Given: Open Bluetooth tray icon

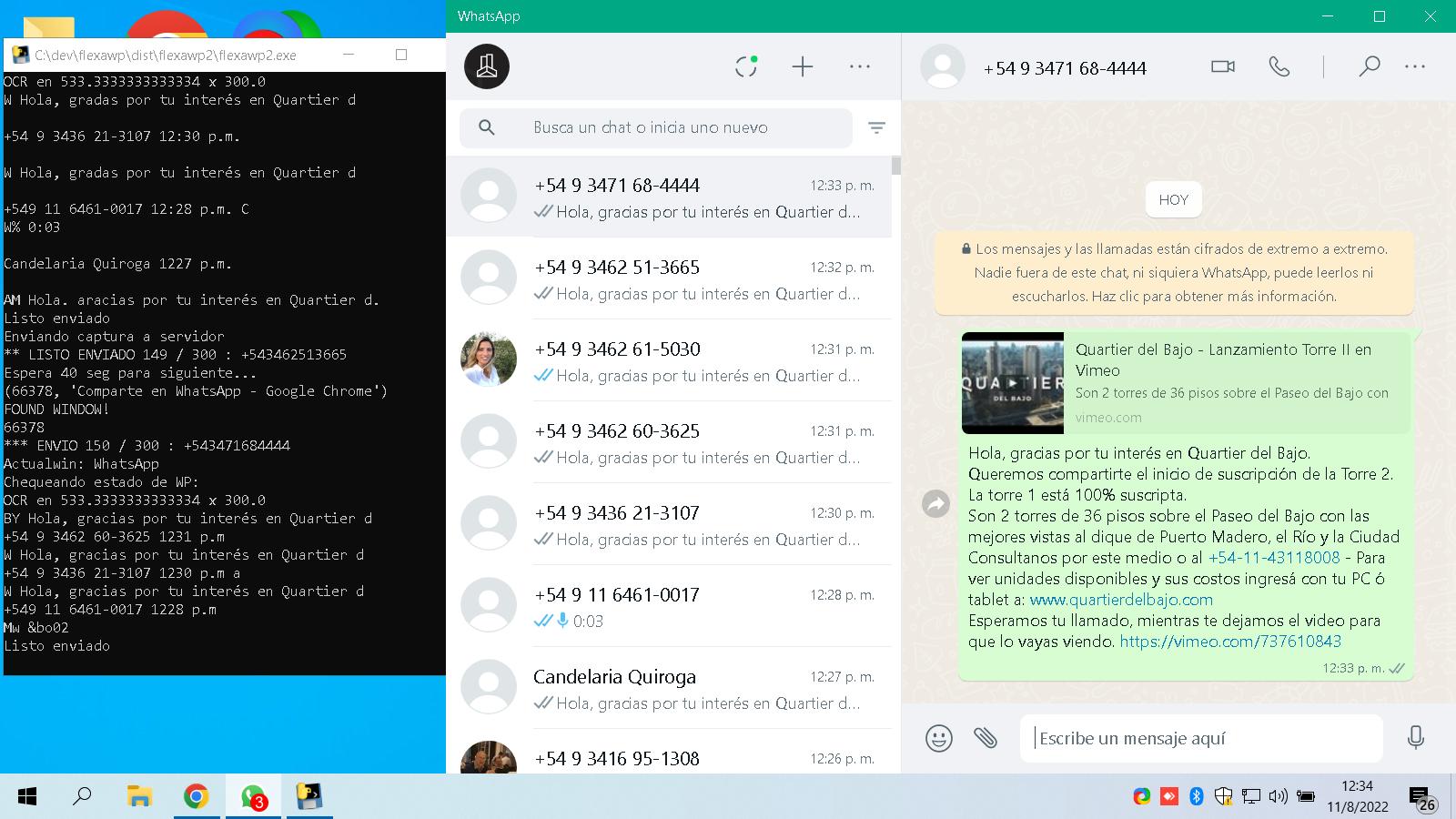Looking at the screenshot, I should pyautogui.click(x=1197, y=797).
